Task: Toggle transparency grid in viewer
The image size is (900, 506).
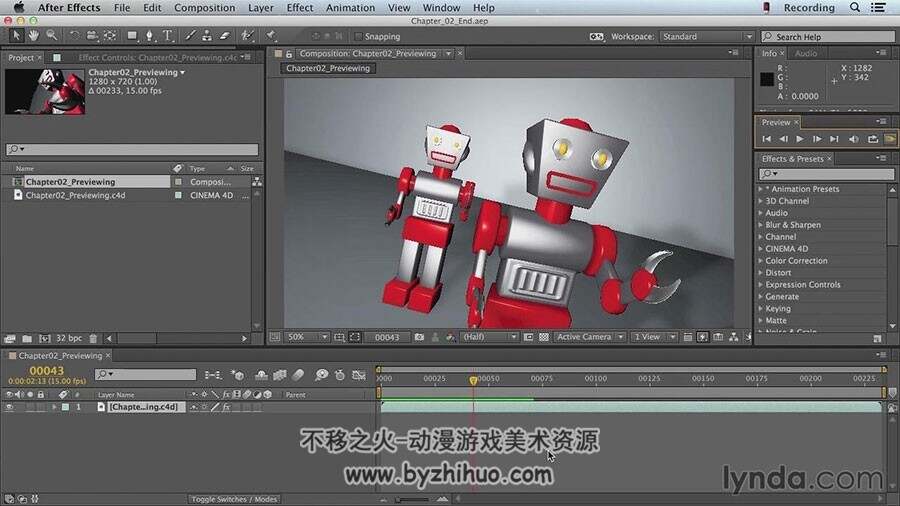Action: [x=544, y=337]
